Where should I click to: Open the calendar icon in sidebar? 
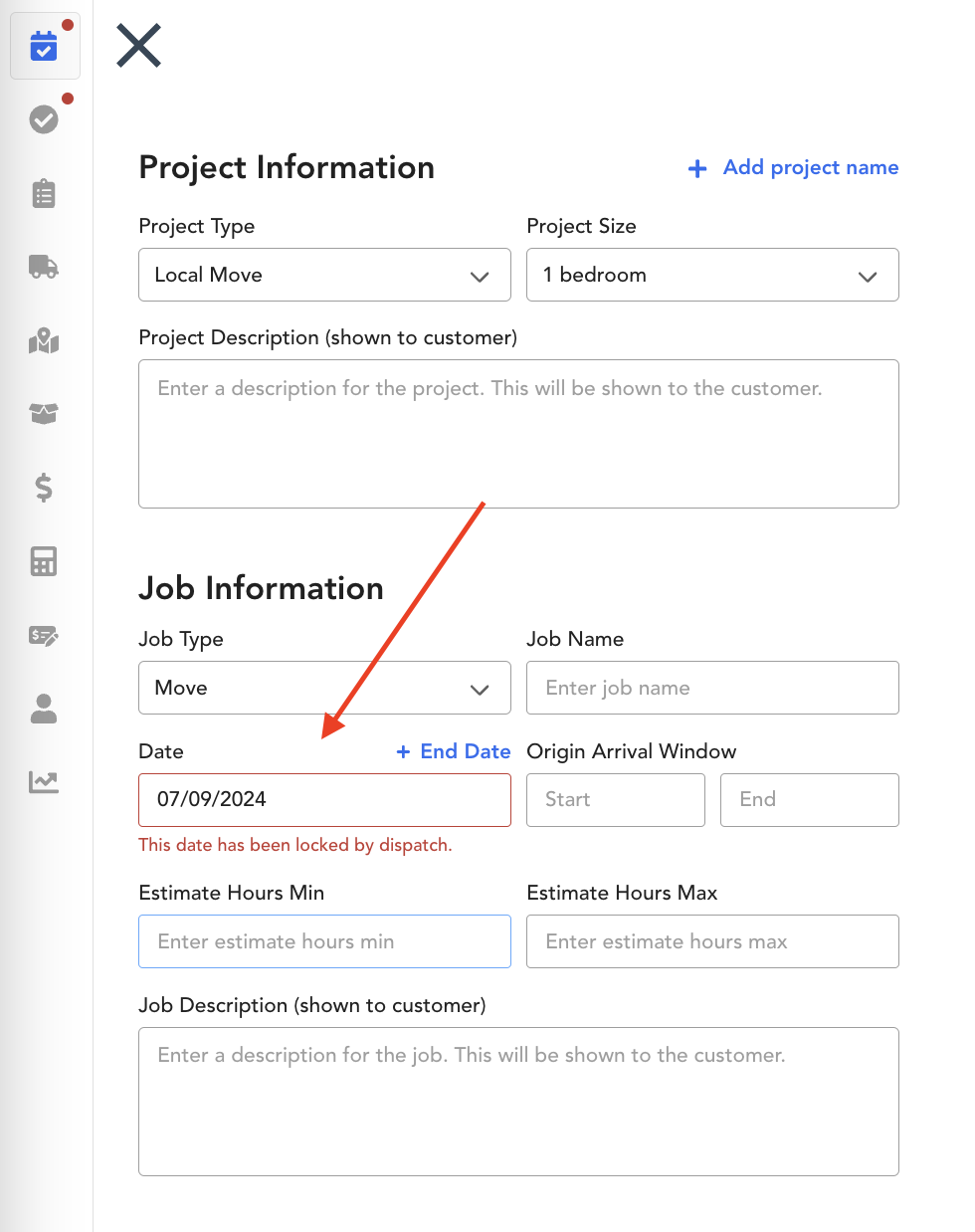(44, 46)
